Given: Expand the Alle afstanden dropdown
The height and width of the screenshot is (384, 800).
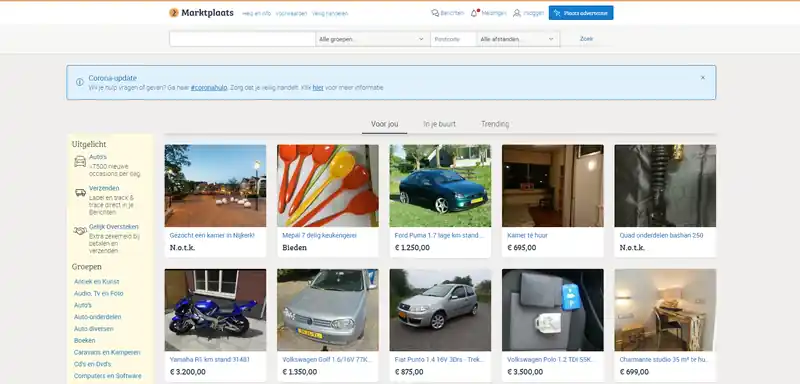Looking at the screenshot, I should point(518,39).
